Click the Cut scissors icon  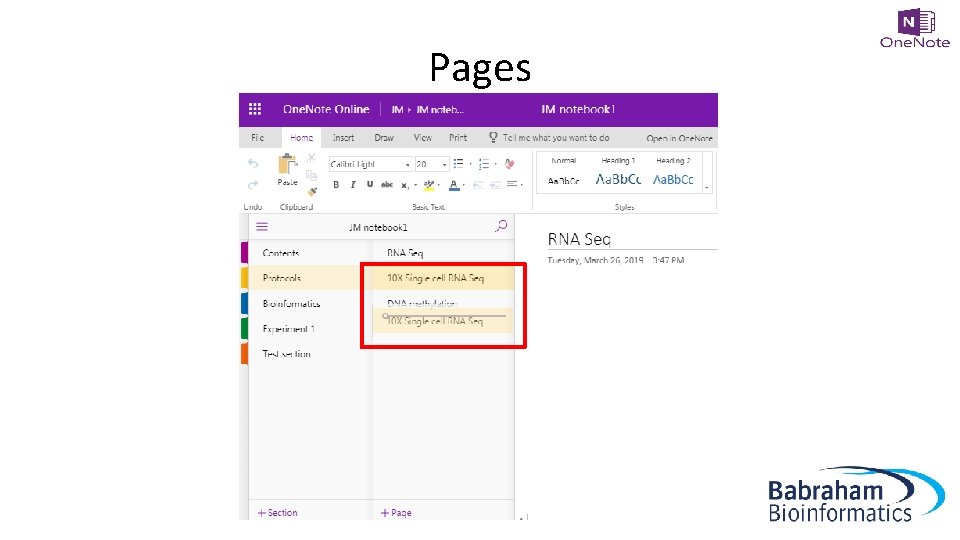click(312, 159)
